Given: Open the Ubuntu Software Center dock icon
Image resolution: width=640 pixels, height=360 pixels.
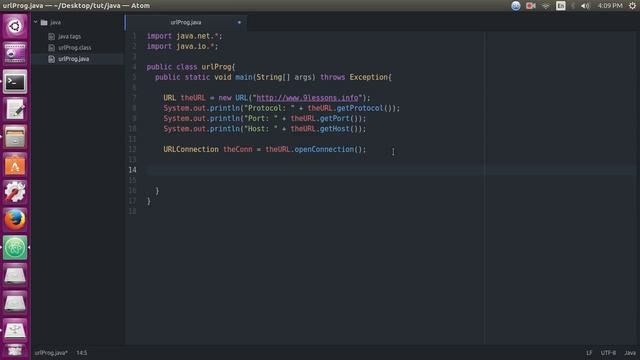Looking at the screenshot, I should [x=15, y=165].
